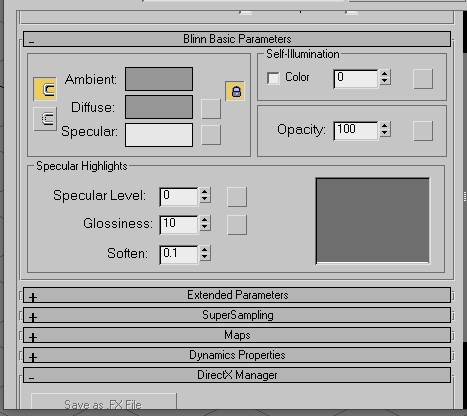
Task: Toggle the Diffuse and Ambient map lock
Action: tap(235, 91)
